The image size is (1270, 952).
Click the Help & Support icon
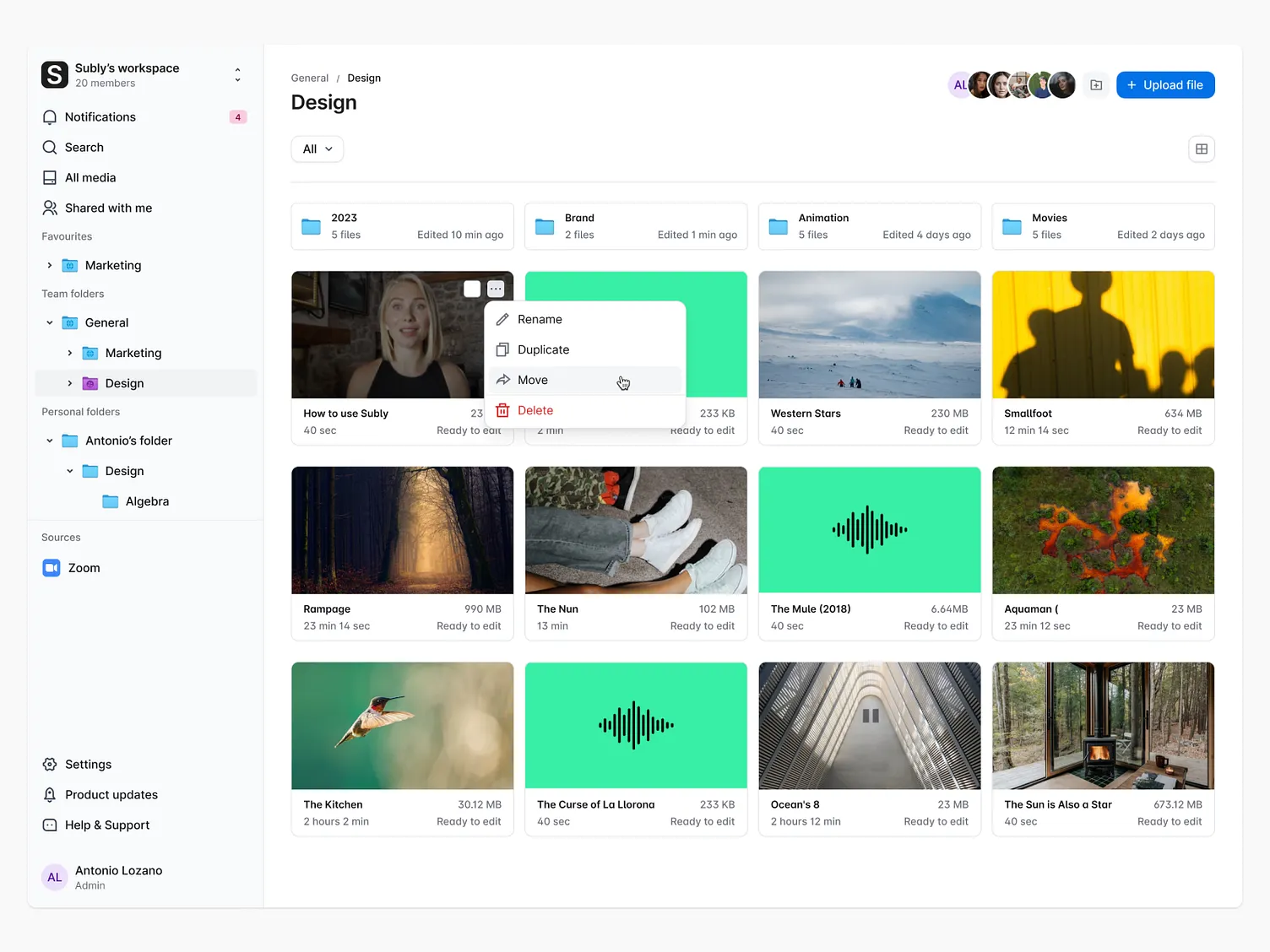coord(49,825)
